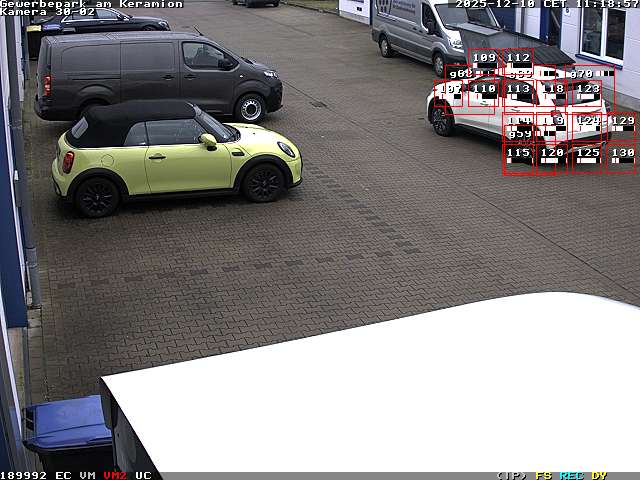Click the yellow DY status indicator

pos(598,475)
